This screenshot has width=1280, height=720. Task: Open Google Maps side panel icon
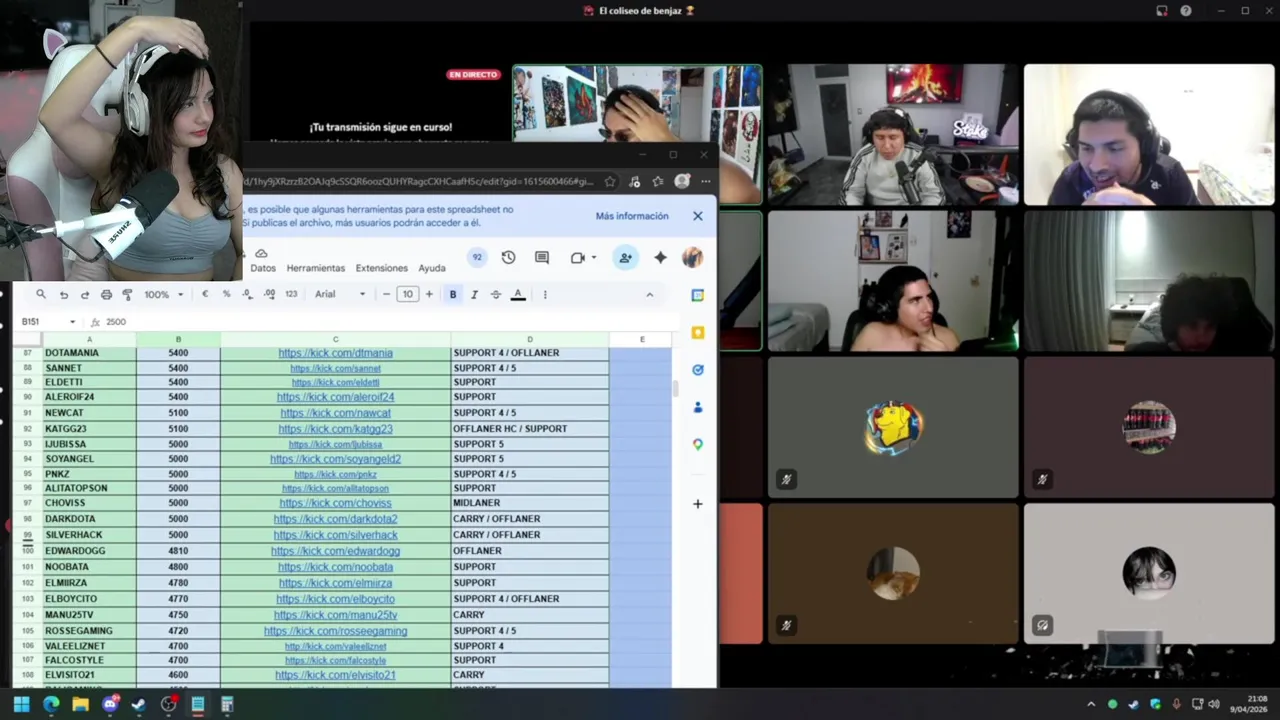pyautogui.click(x=698, y=444)
